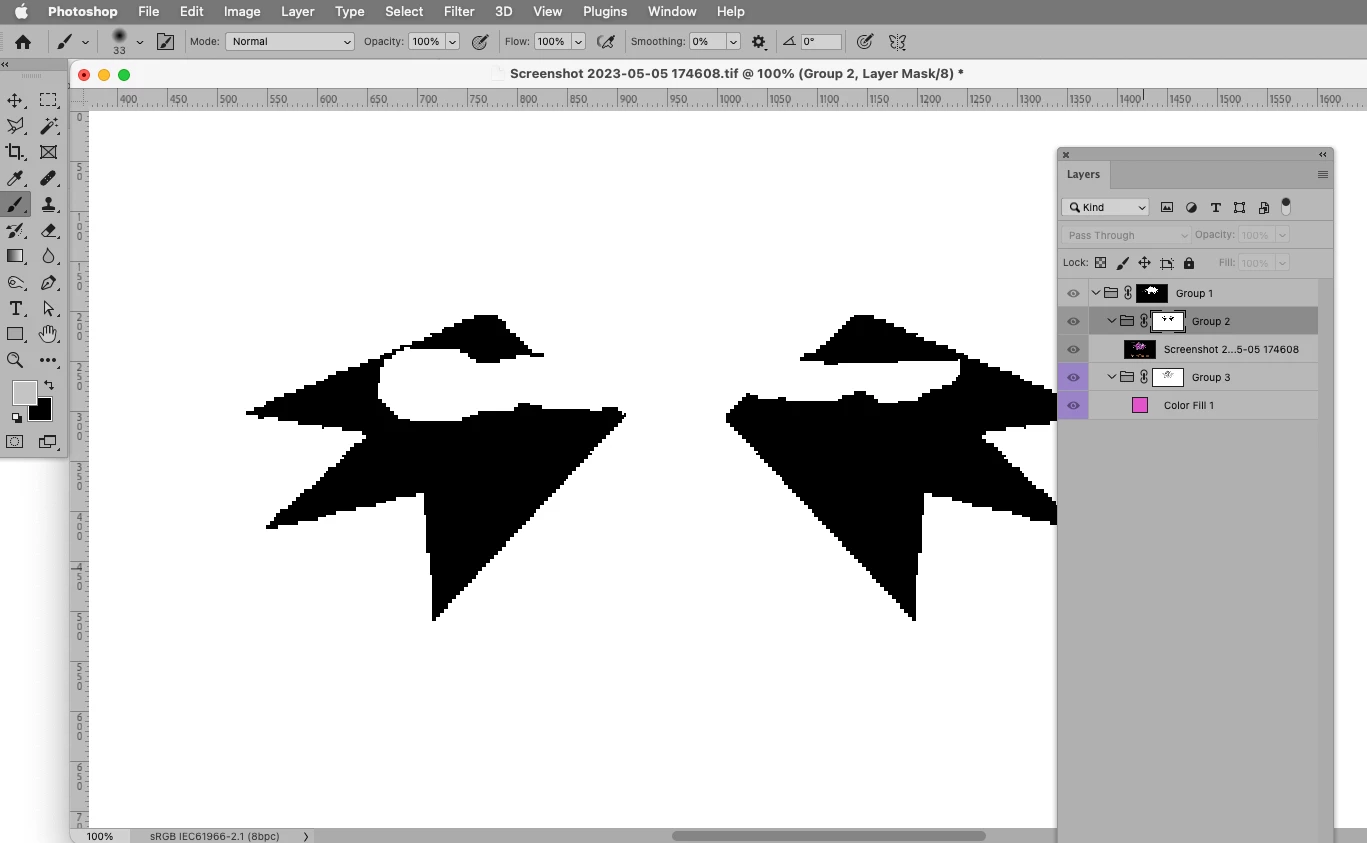
Task: Toggle the Brush Settings panel
Action: coord(166,42)
